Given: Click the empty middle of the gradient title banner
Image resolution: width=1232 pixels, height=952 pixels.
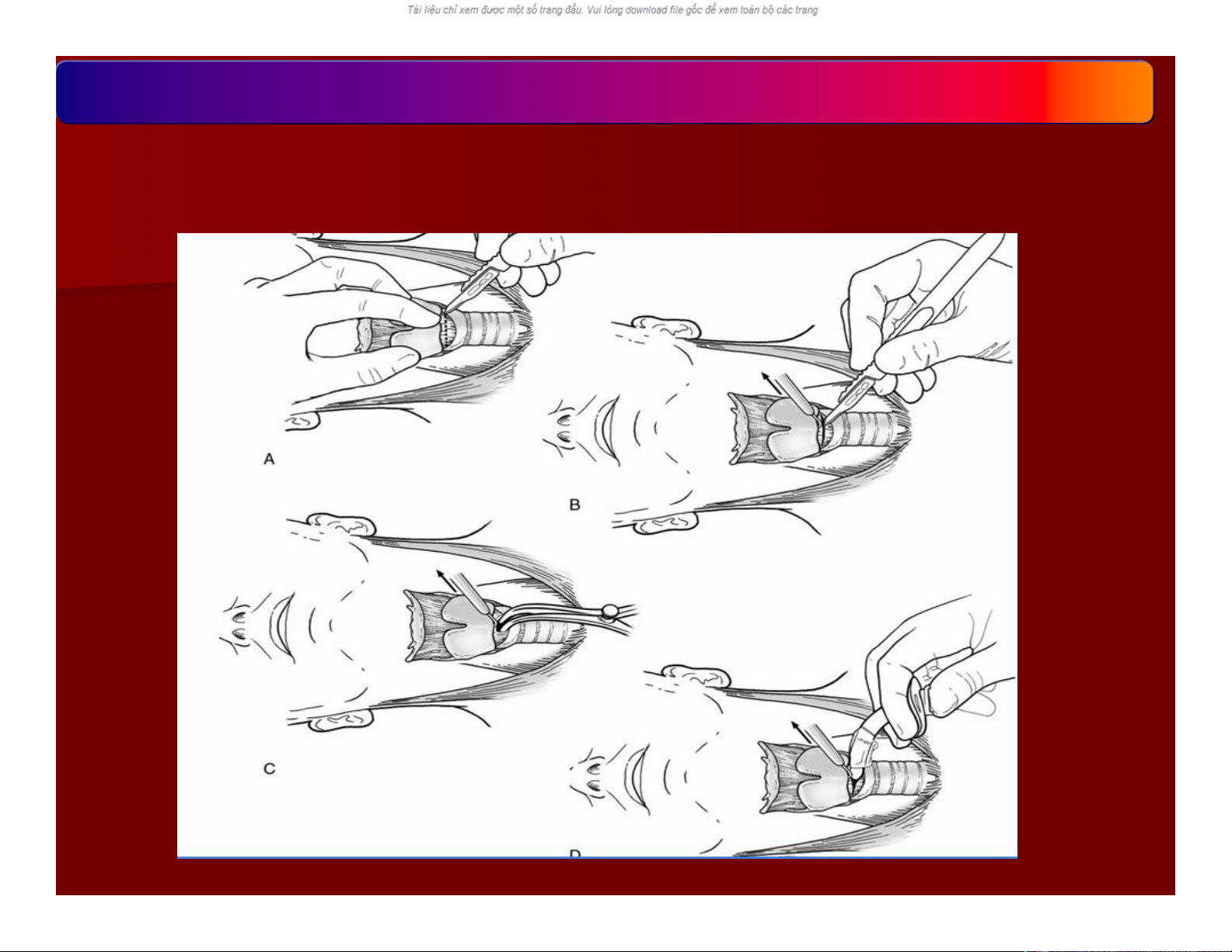Looking at the screenshot, I should [605, 92].
